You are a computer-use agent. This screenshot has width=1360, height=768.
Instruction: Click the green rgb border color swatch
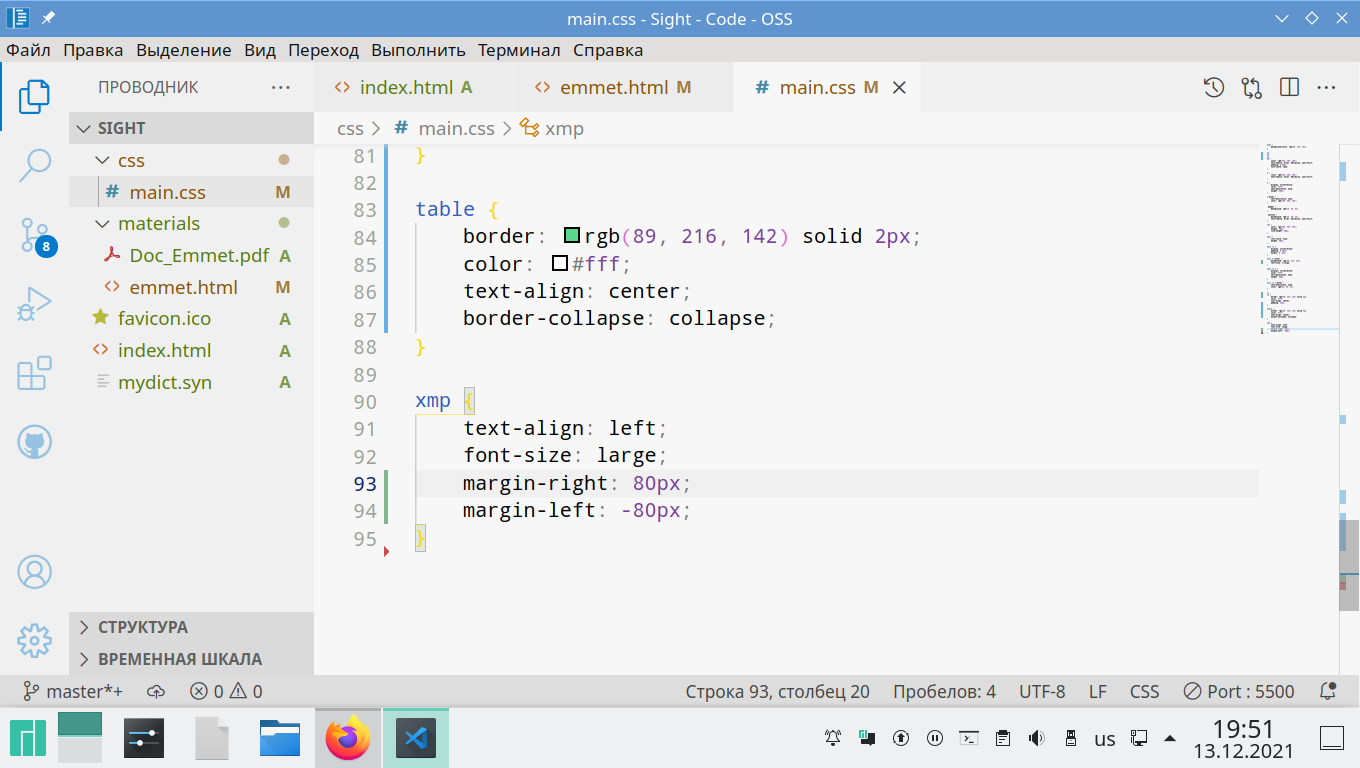click(x=572, y=237)
